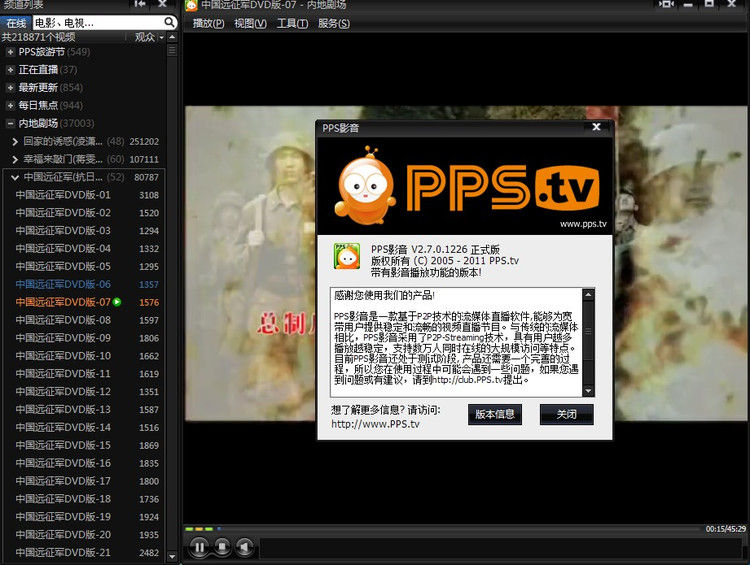Close the PPS影音 about dialog

point(596,127)
